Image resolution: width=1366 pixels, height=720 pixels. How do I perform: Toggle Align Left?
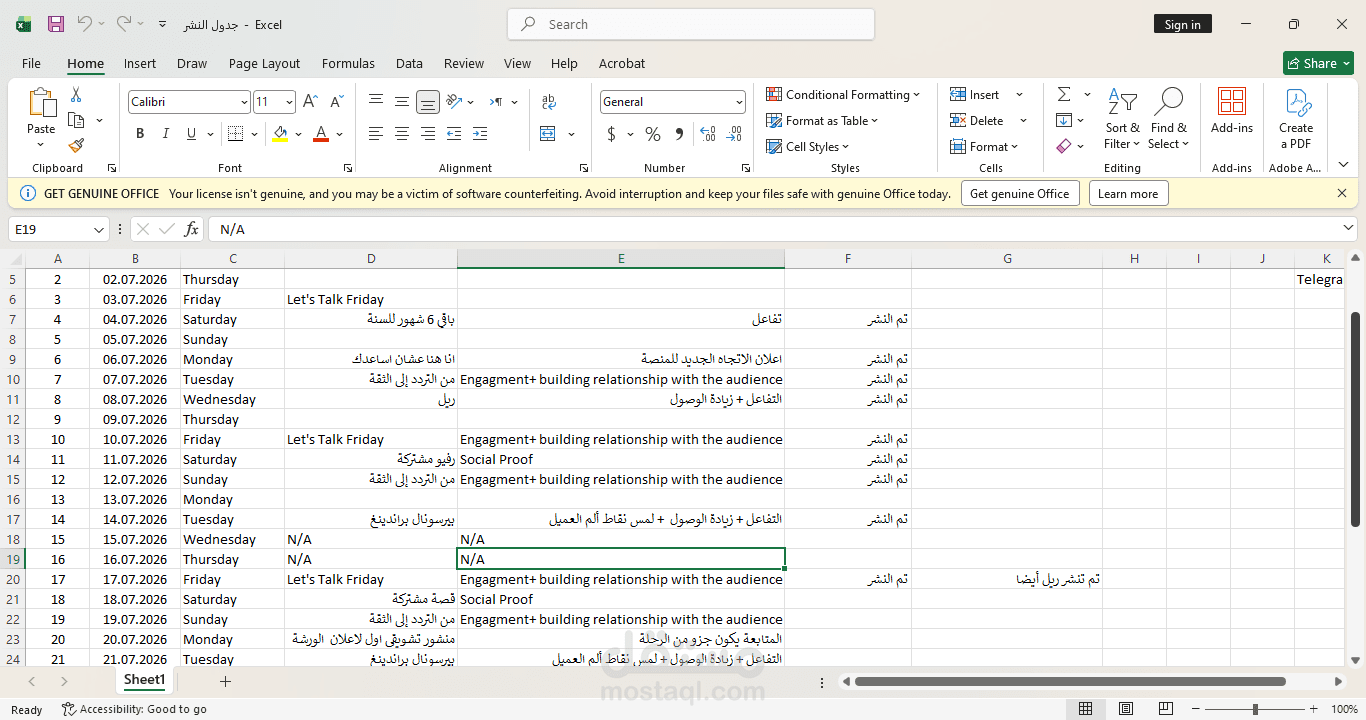click(x=375, y=134)
